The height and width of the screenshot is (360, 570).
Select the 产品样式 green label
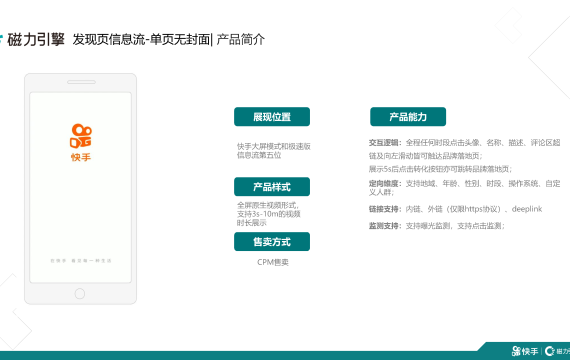[x=272, y=187]
